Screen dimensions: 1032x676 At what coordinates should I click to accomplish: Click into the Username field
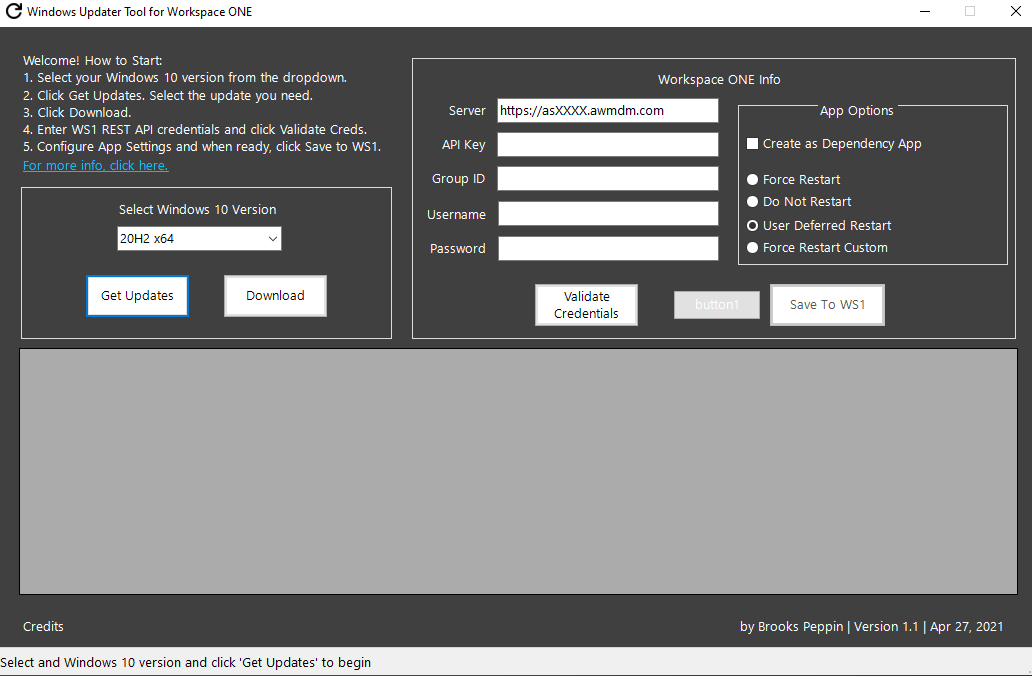click(x=608, y=214)
